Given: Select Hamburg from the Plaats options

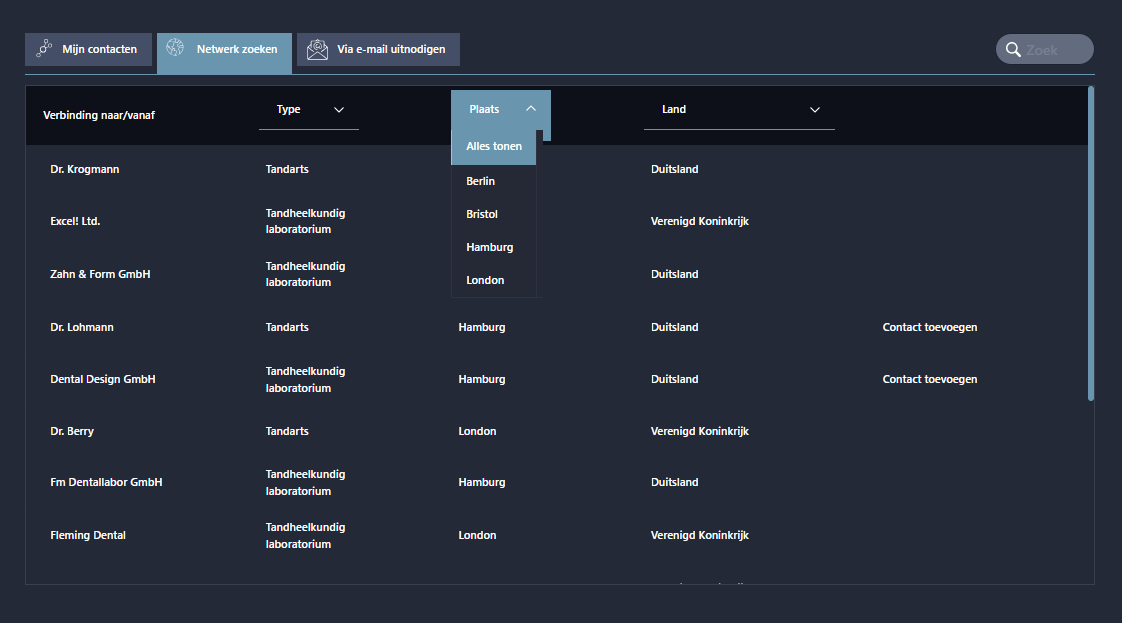Looking at the screenshot, I should point(490,247).
